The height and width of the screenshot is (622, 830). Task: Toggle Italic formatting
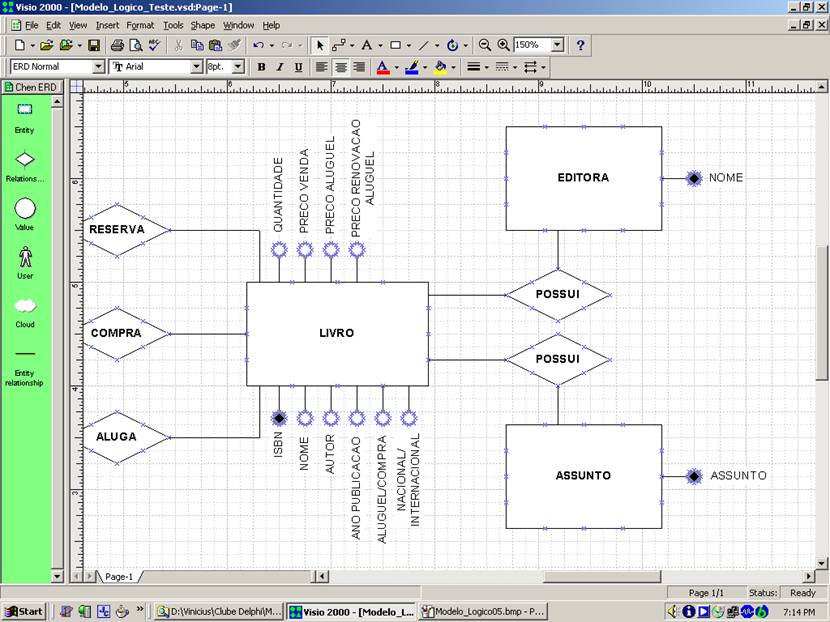(x=280, y=67)
